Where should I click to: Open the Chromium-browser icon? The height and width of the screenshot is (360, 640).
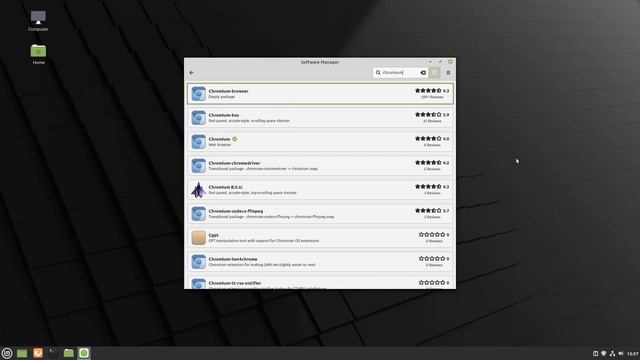pyautogui.click(x=199, y=94)
